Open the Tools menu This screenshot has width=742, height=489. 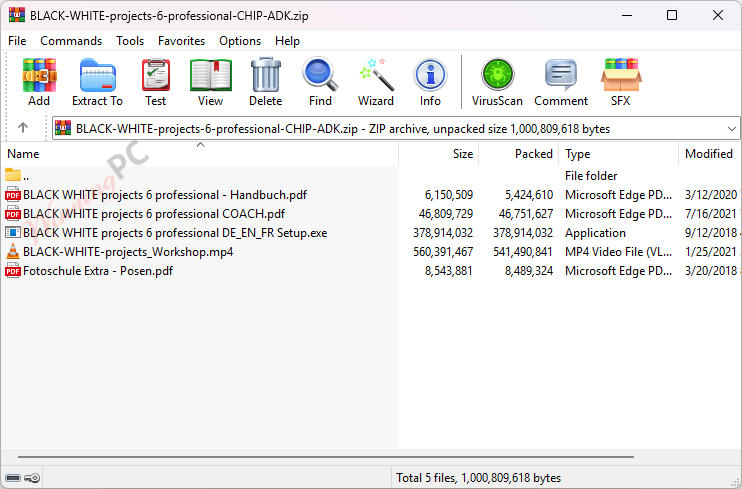130,41
